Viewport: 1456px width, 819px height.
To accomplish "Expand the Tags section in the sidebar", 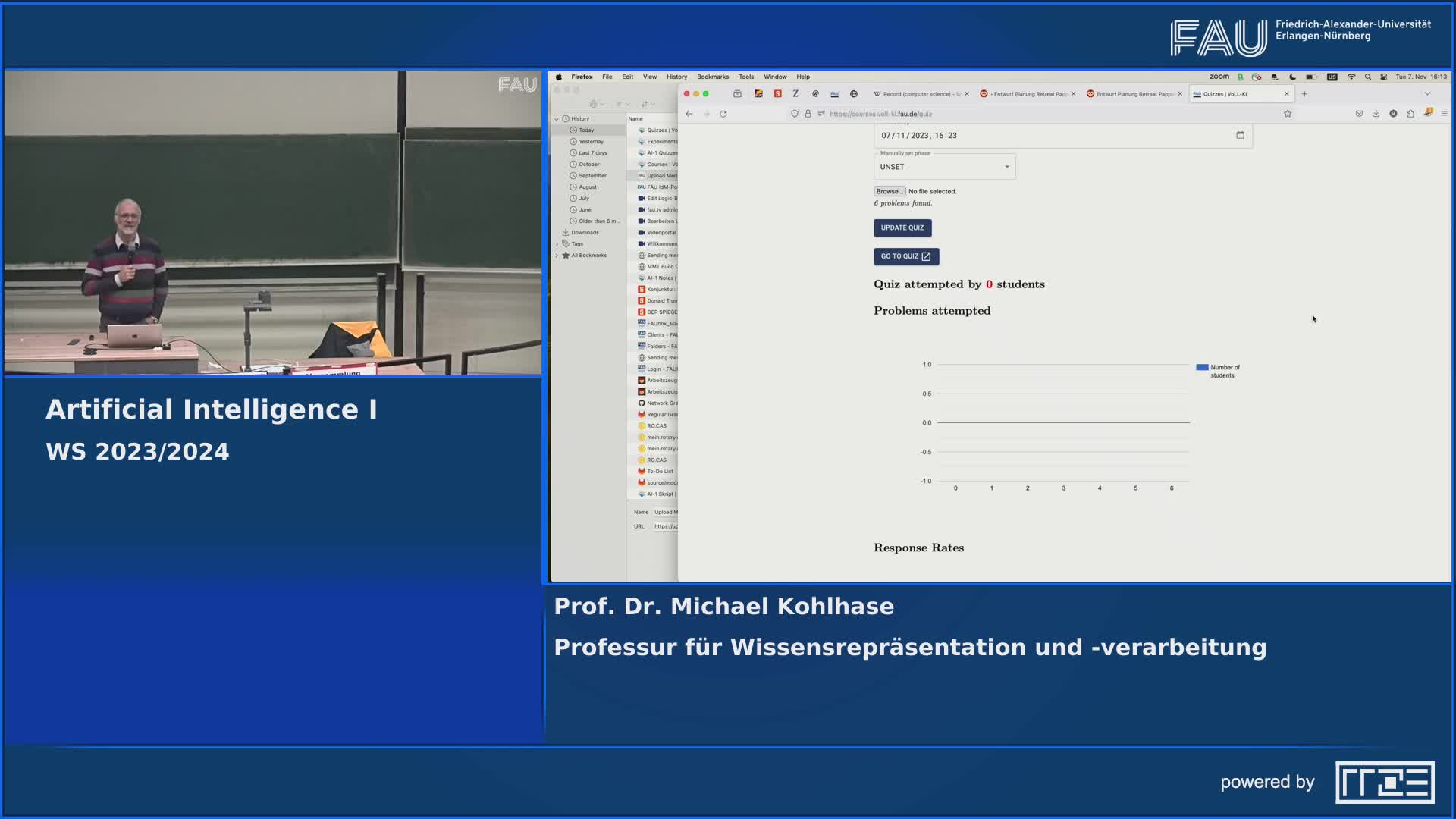I will pyautogui.click(x=560, y=243).
